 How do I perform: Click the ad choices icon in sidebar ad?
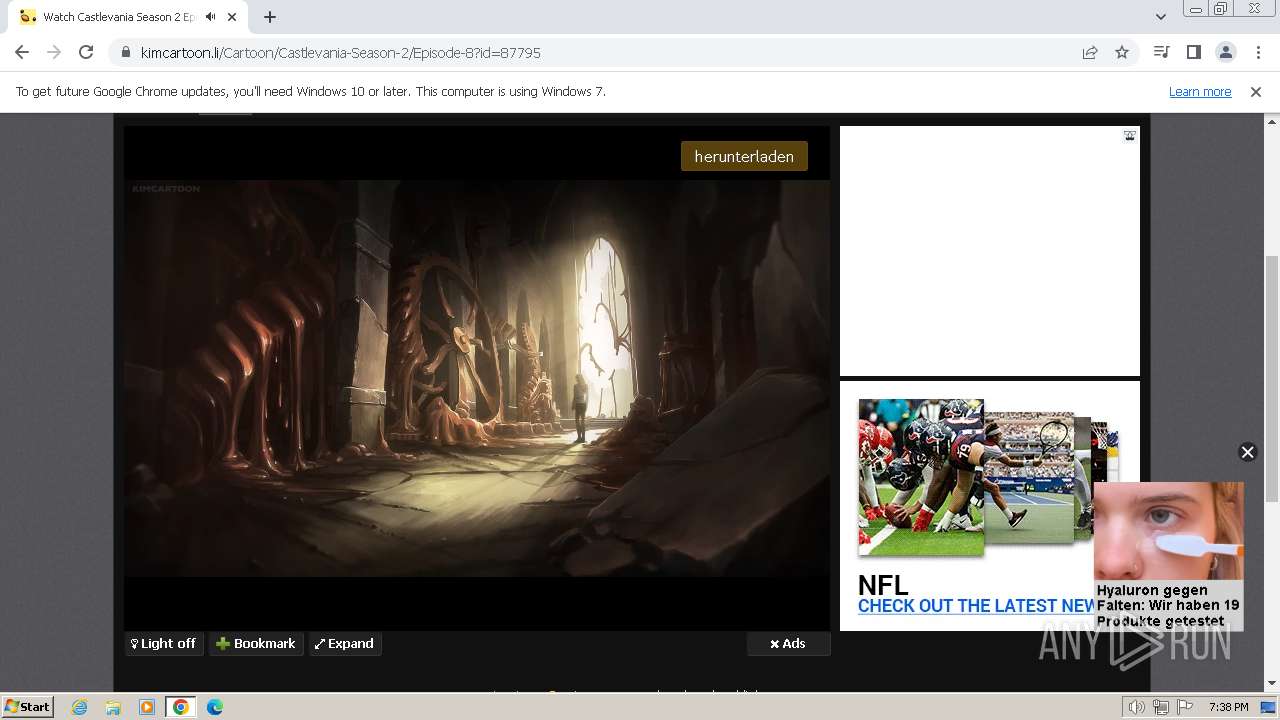[x=1129, y=136]
